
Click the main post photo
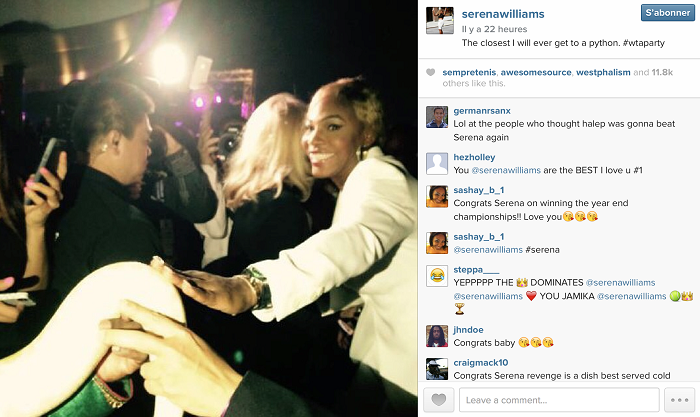[208, 208]
